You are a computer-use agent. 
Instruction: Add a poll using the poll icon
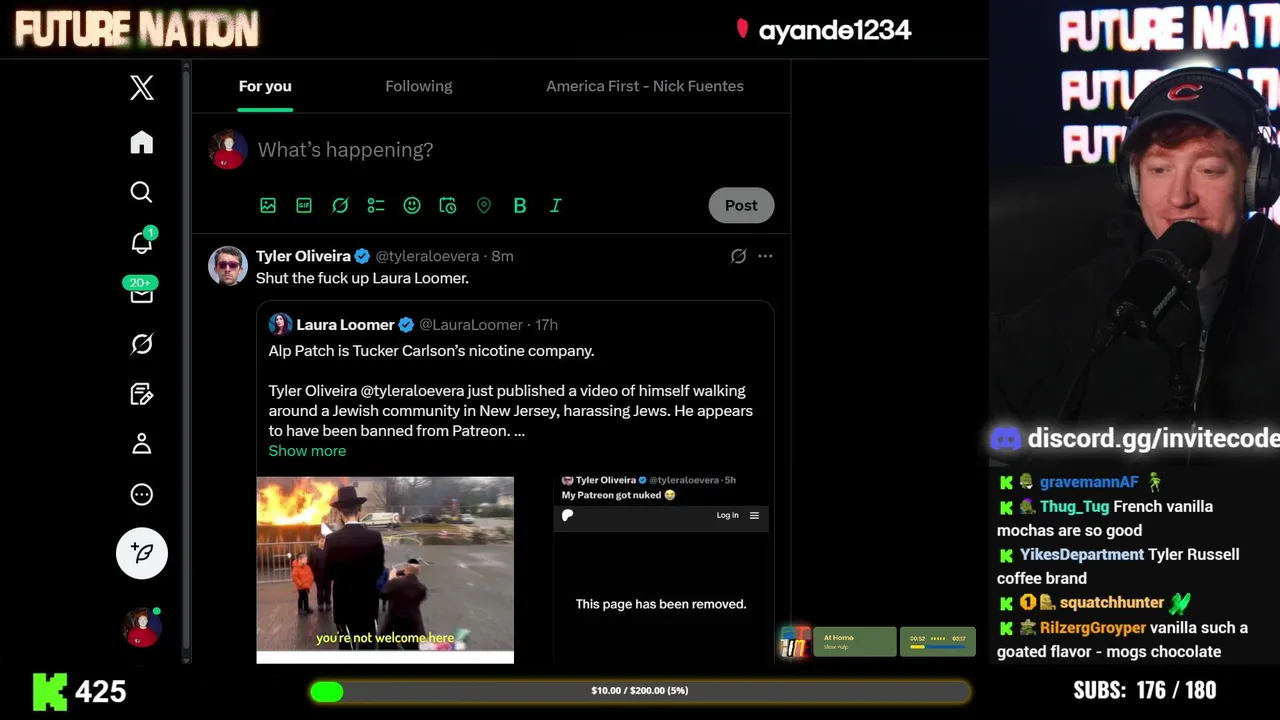point(376,205)
